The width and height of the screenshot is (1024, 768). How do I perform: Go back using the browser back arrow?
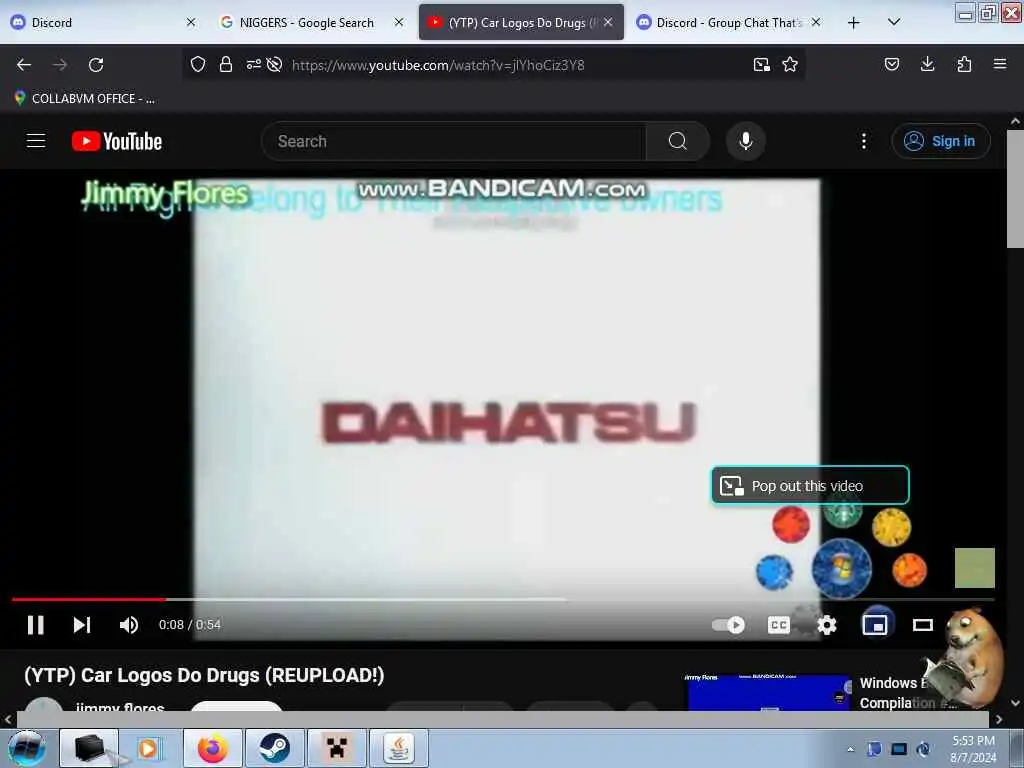pos(24,65)
